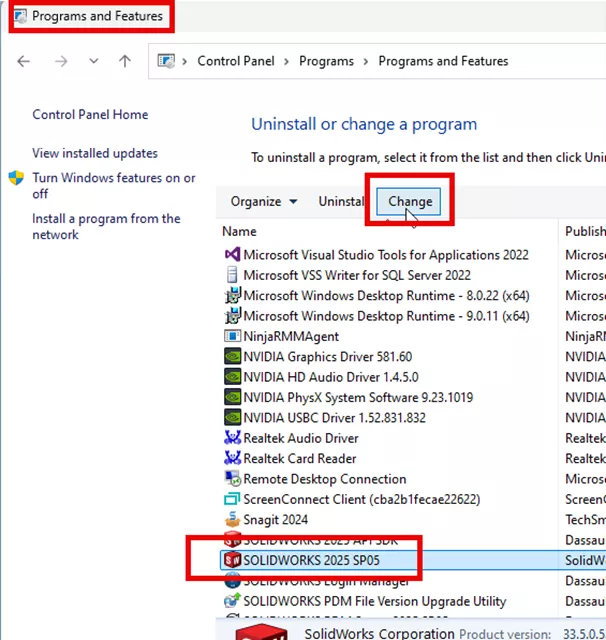The height and width of the screenshot is (640, 606).
Task: Click Remote Desktop Connection icon
Action: [233, 479]
